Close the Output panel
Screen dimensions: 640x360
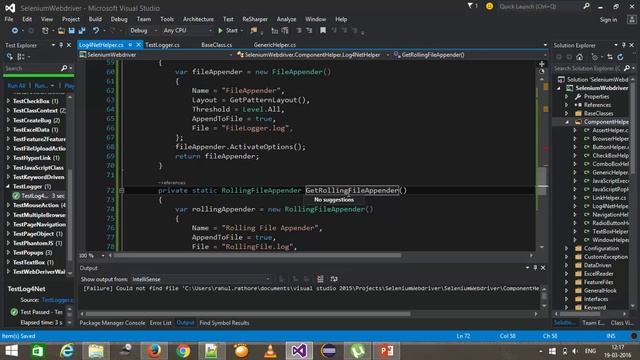tap(543, 268)
